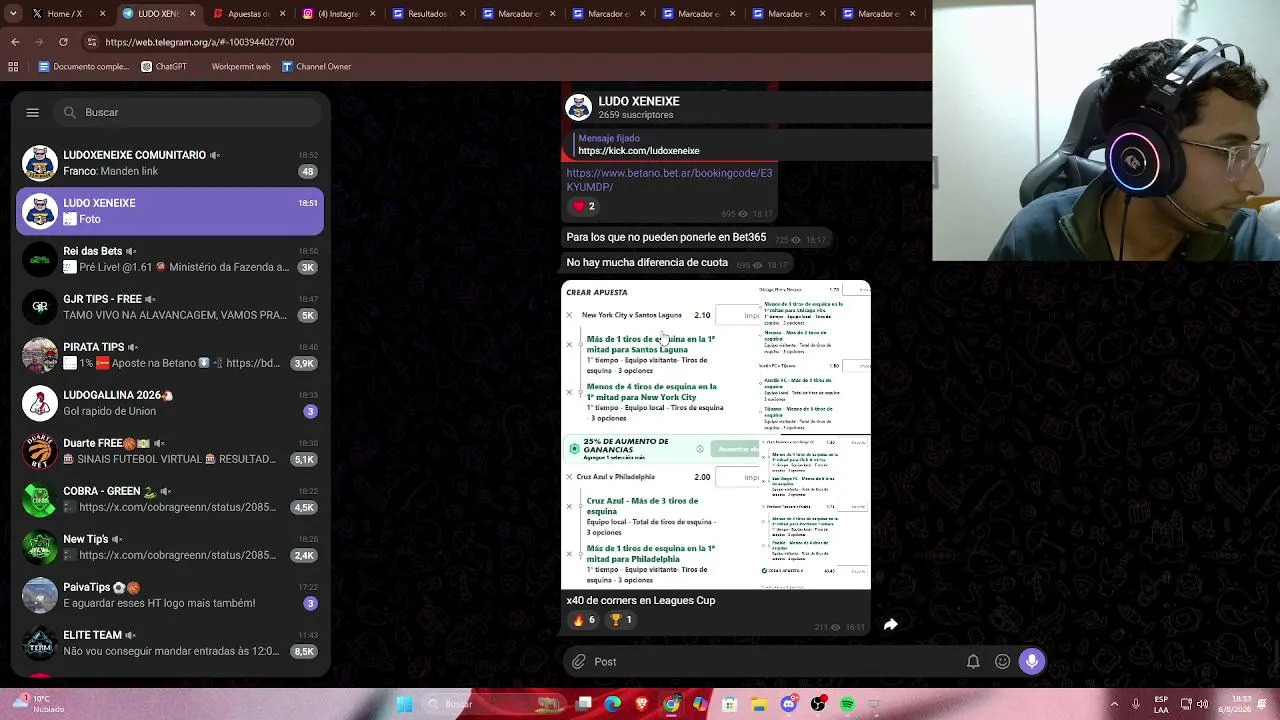Focus the Post message input
Viewport: 1280px width, 720px height.
click(x=775, y=662)
